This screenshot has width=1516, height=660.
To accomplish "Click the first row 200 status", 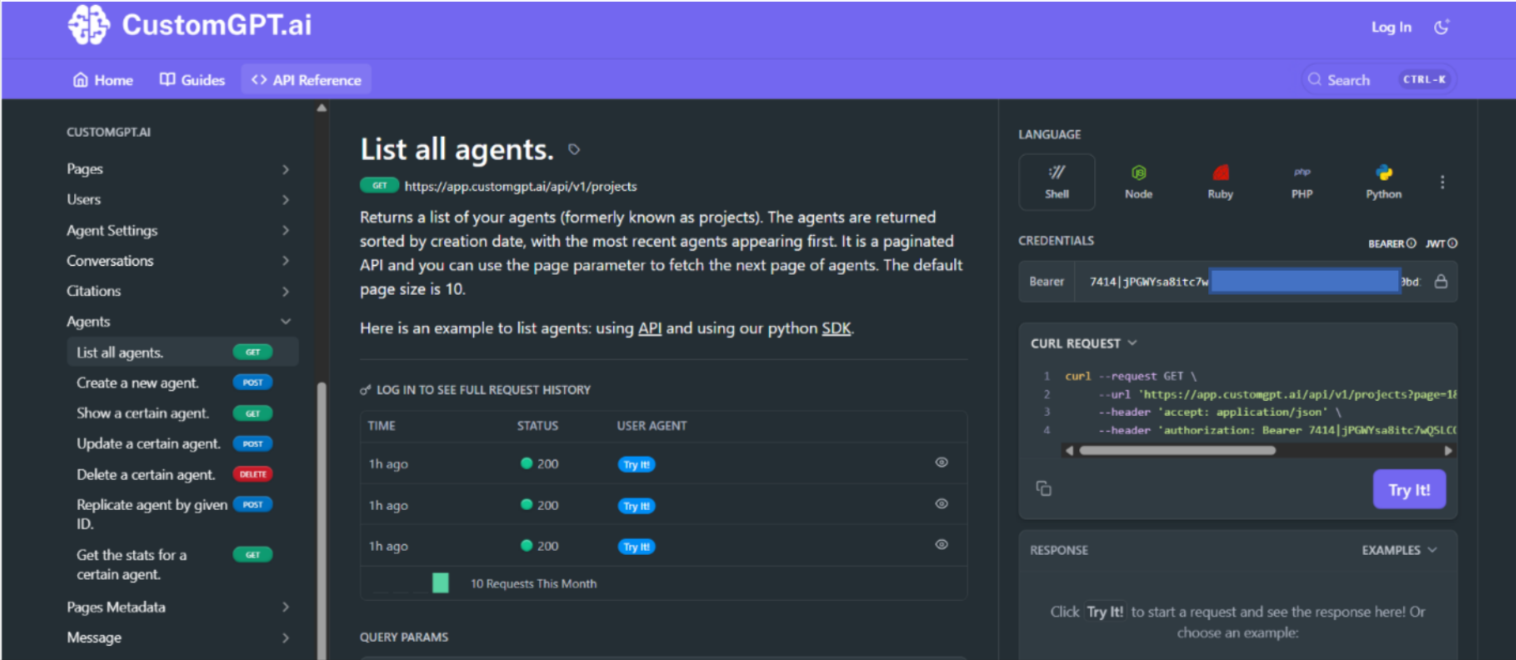I will click(x=540, y=464).
